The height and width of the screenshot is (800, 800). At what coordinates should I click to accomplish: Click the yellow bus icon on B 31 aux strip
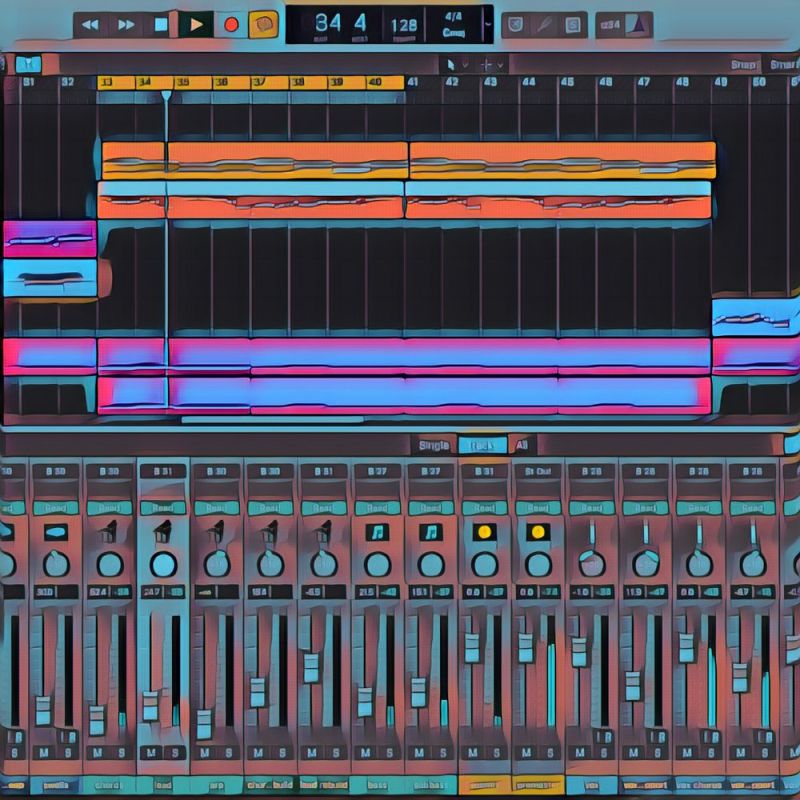[484, 533]
